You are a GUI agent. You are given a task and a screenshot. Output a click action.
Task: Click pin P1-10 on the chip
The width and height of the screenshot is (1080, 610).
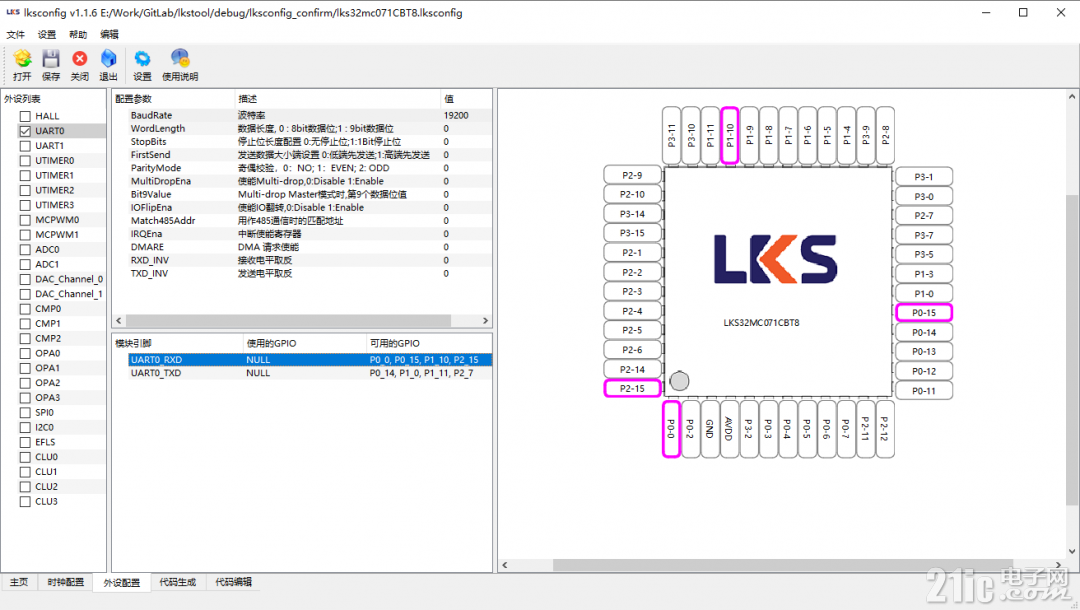point(730,136)
